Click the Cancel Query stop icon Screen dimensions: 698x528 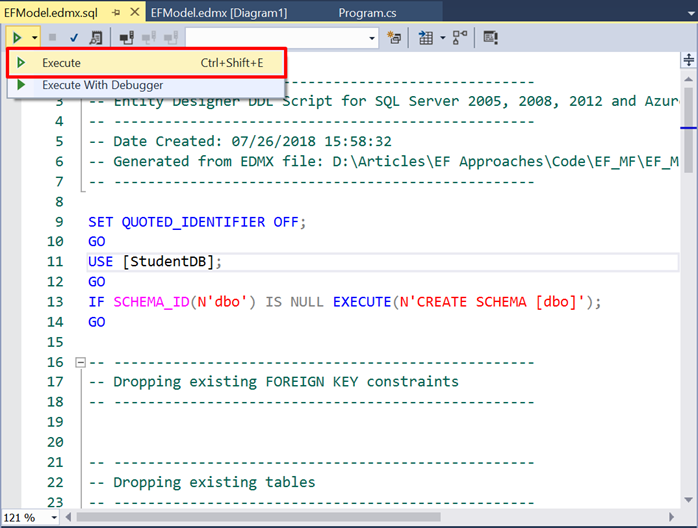point(52,38)
